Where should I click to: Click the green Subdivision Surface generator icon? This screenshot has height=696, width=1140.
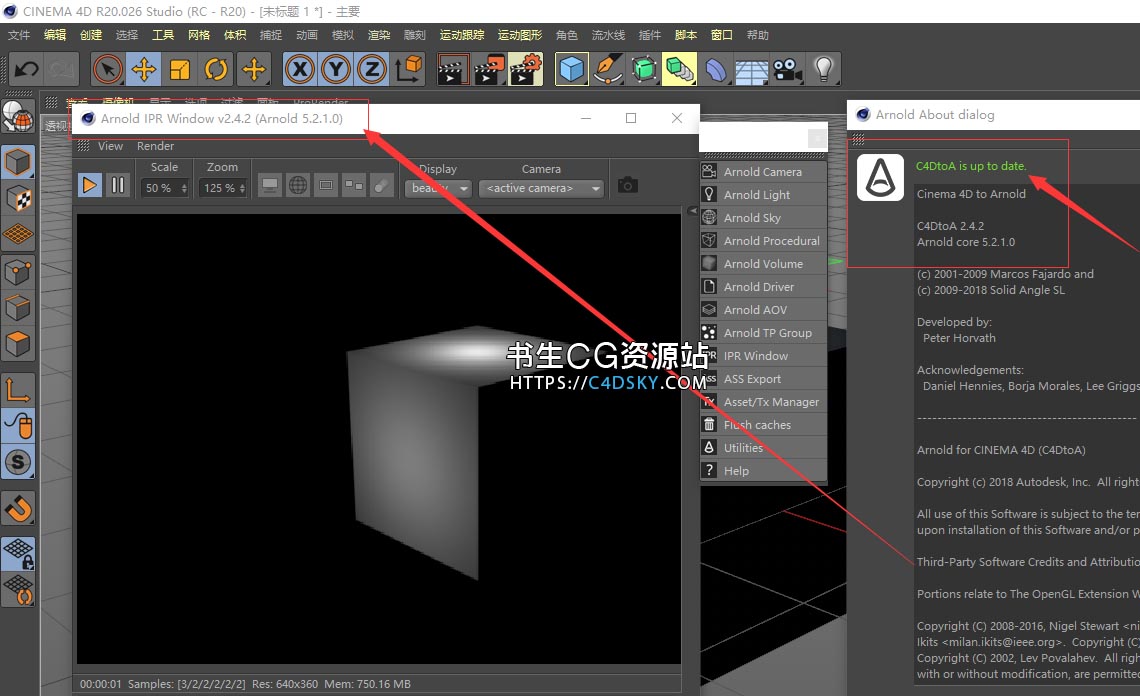point(643,69)
